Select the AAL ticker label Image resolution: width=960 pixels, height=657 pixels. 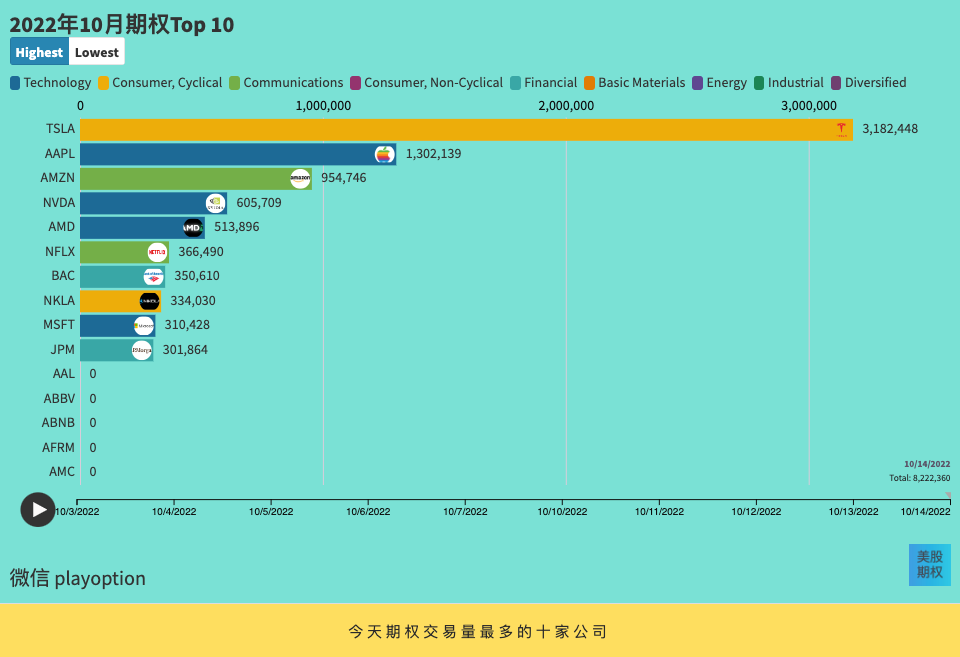pyautogui.click(x=64, y=374)
